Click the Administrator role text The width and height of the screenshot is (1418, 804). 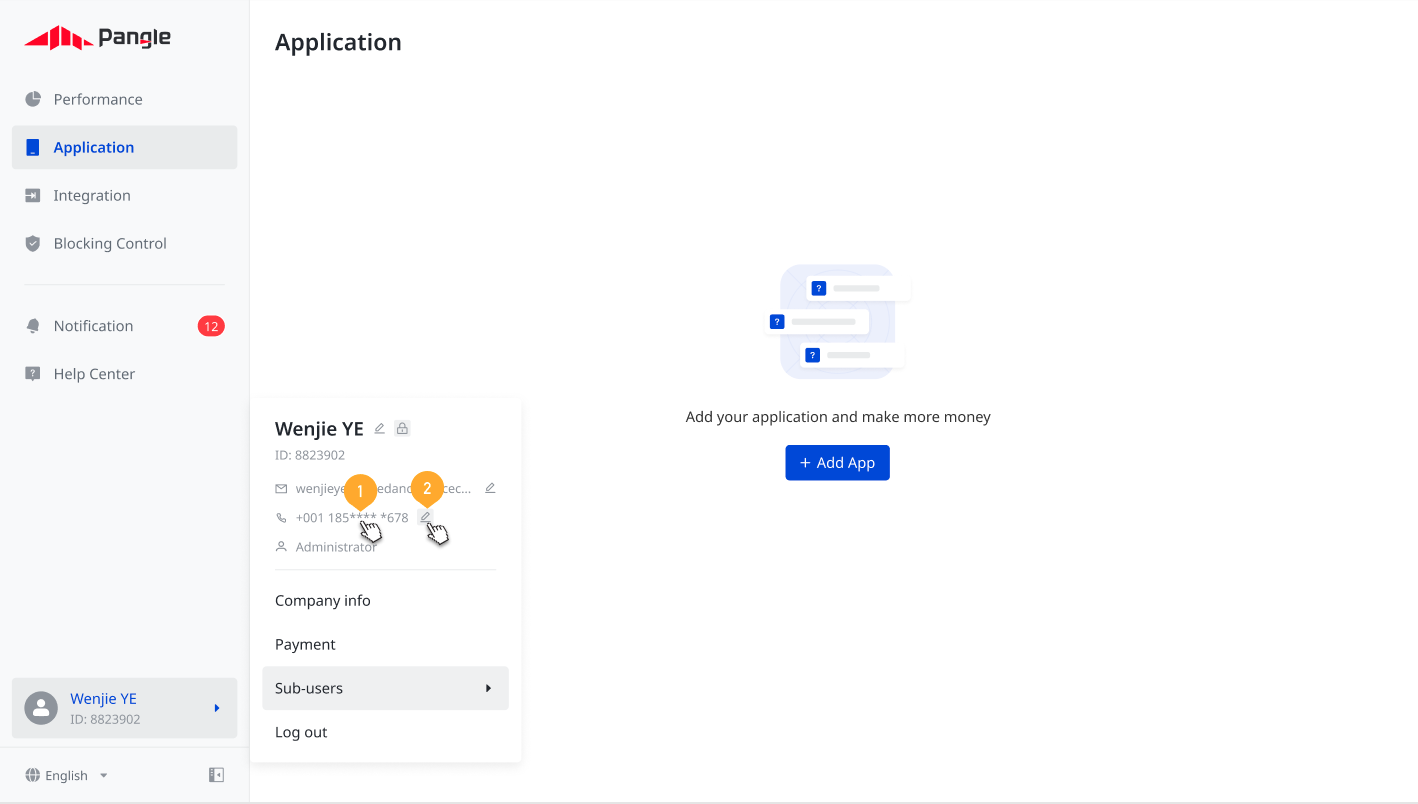pos(337,547)
